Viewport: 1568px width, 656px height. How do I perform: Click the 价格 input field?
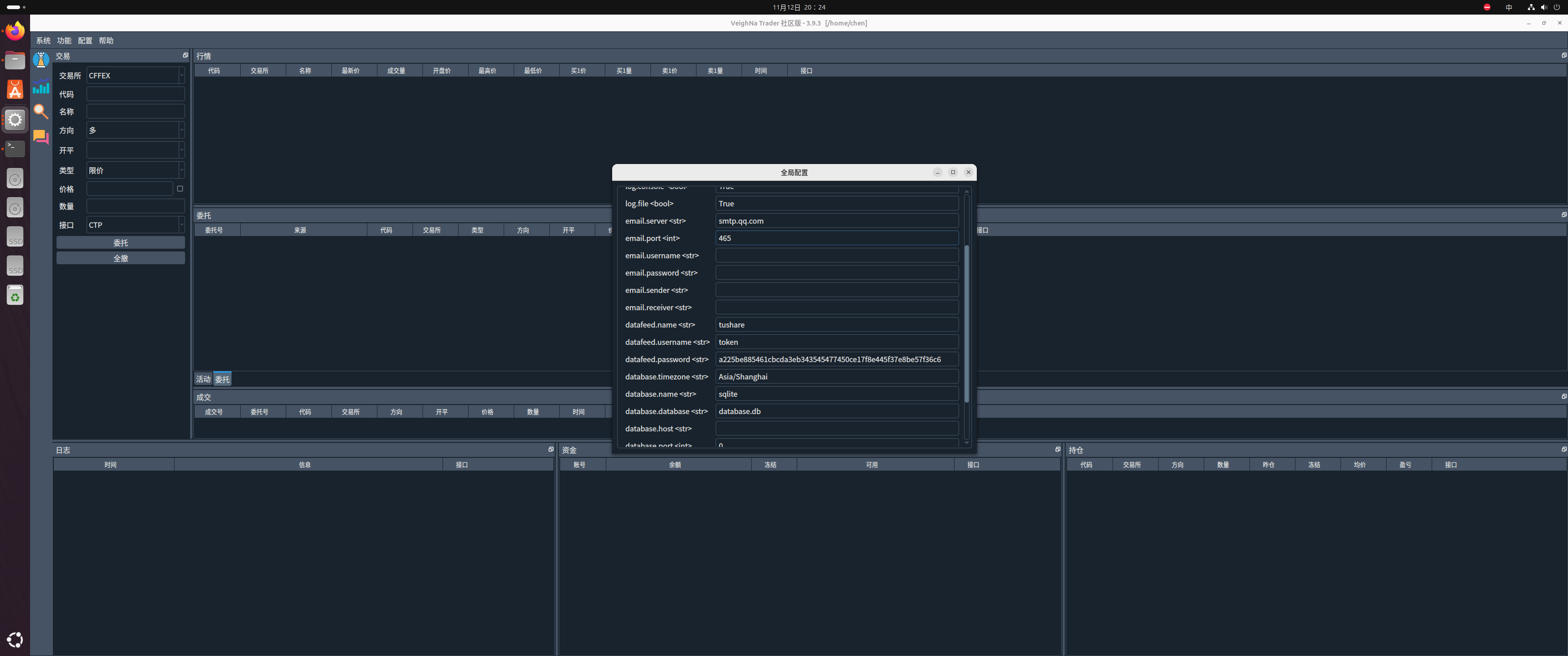click(x=129, y=189)
